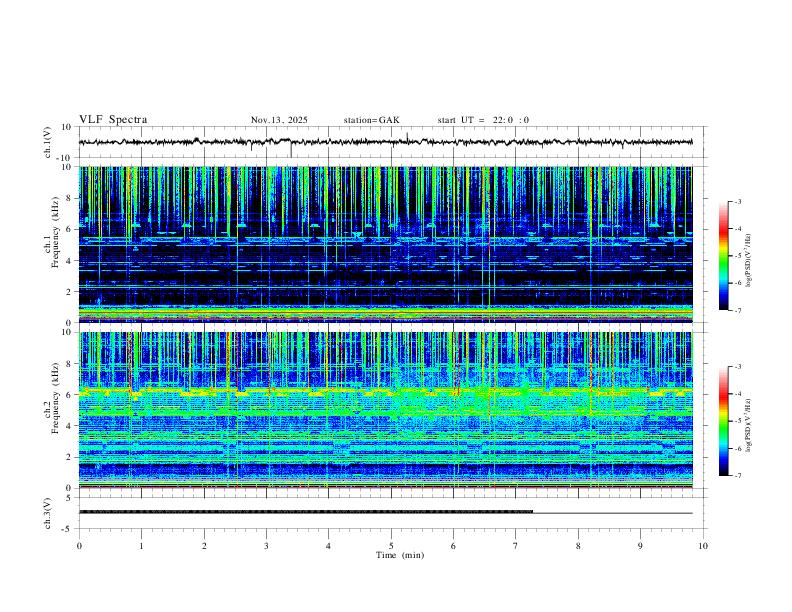
Task: Click the 'VLF Spectra' title text
Action: coord(113,120)
